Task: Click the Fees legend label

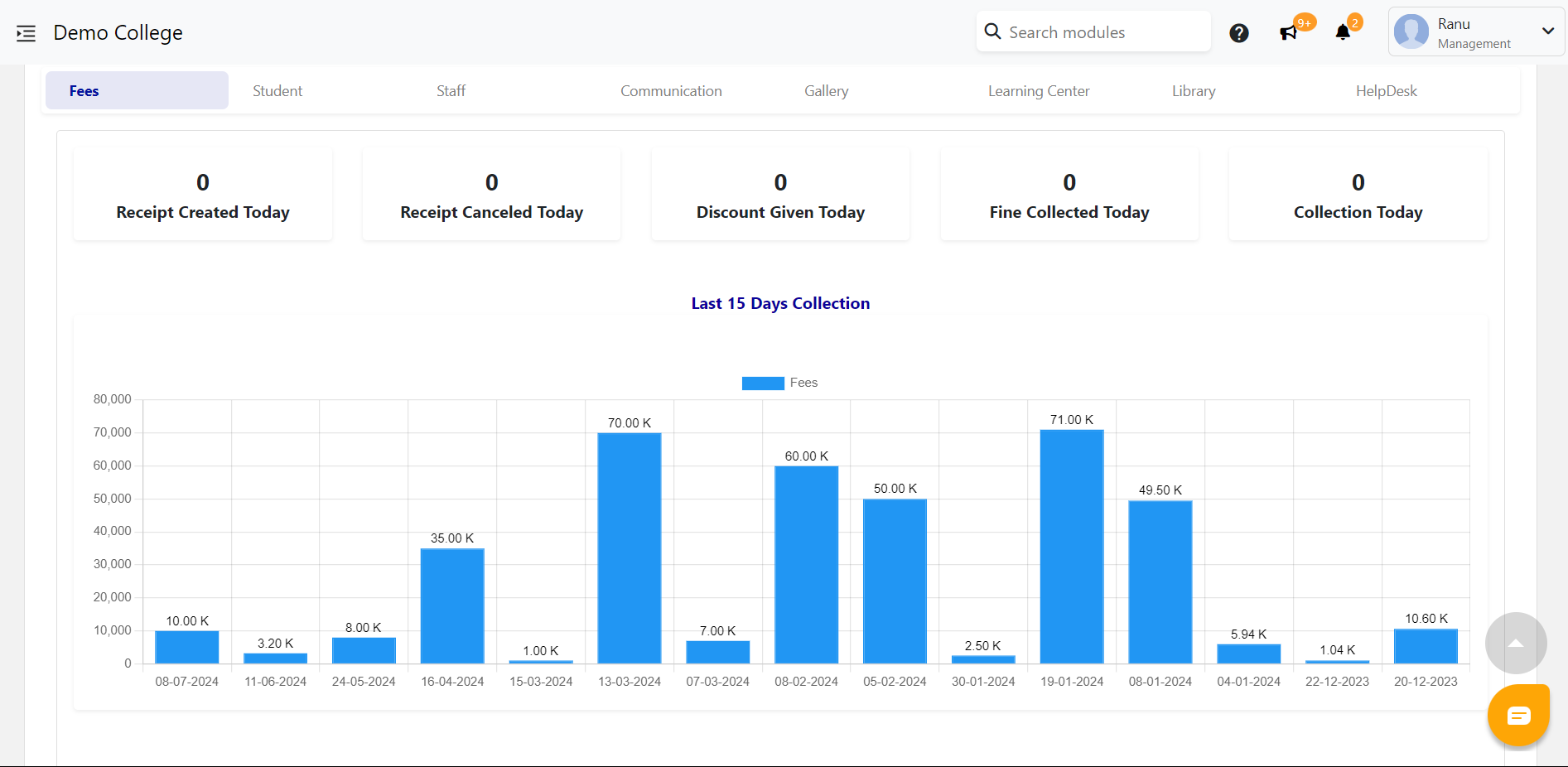Action: 803,383
